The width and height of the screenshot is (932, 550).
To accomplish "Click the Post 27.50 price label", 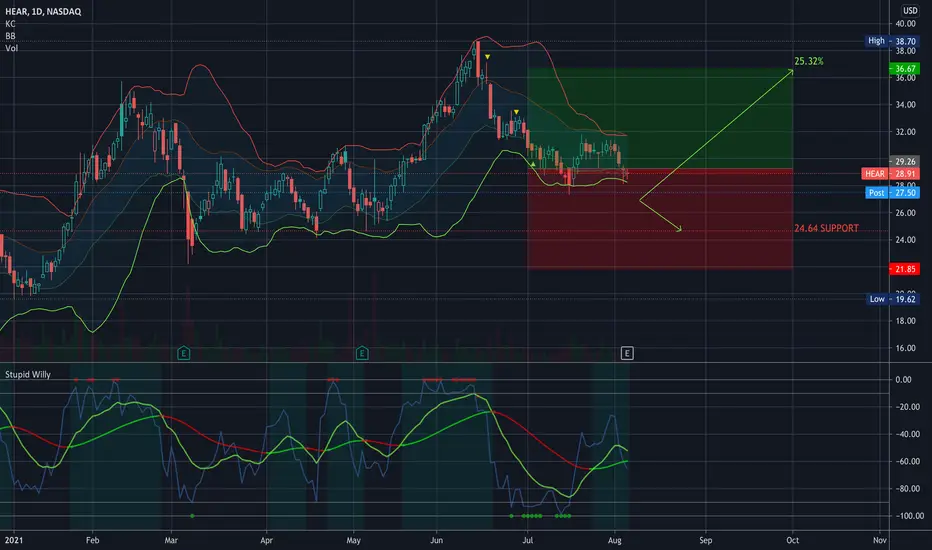I will pos(892,193).
